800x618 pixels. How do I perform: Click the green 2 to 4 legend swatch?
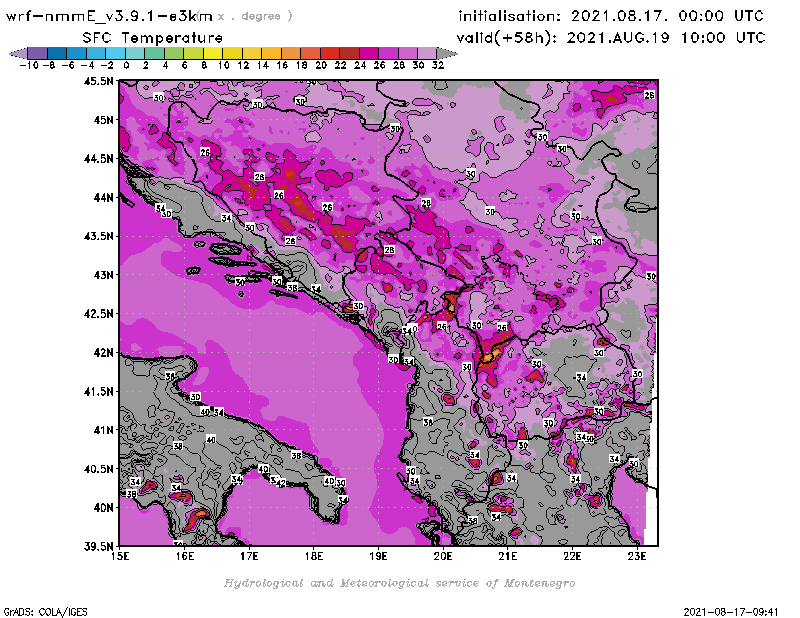155,53
